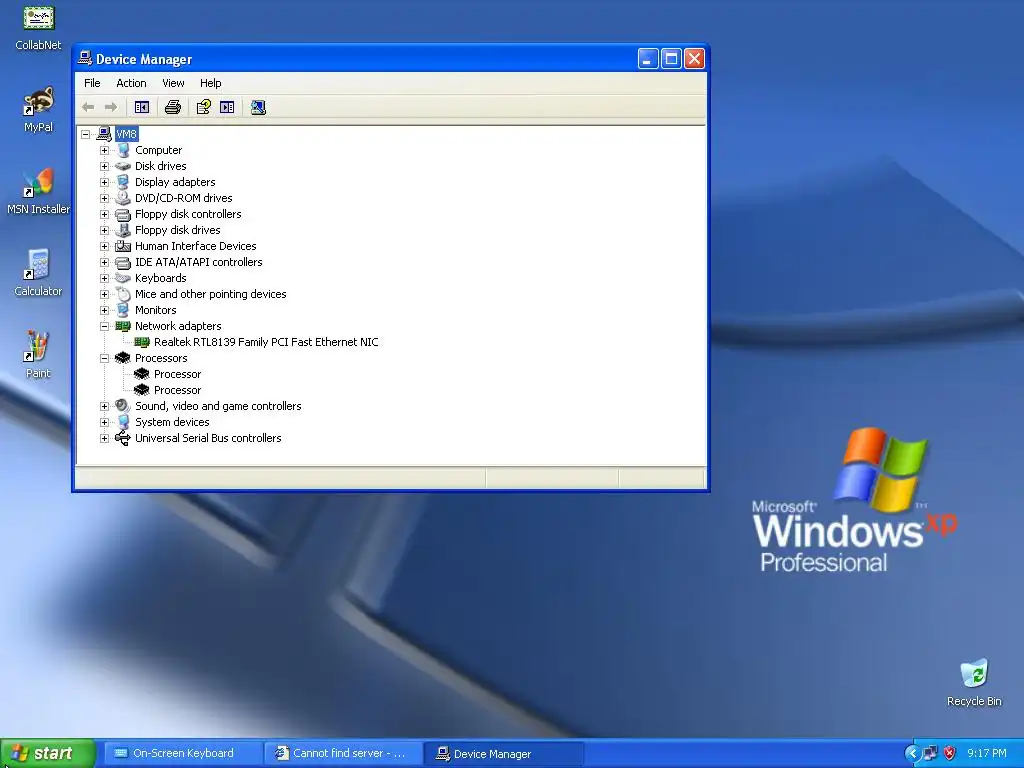The image size is (1024, 768).
Task: Expand the System devices category
Action: pos(104,423)
